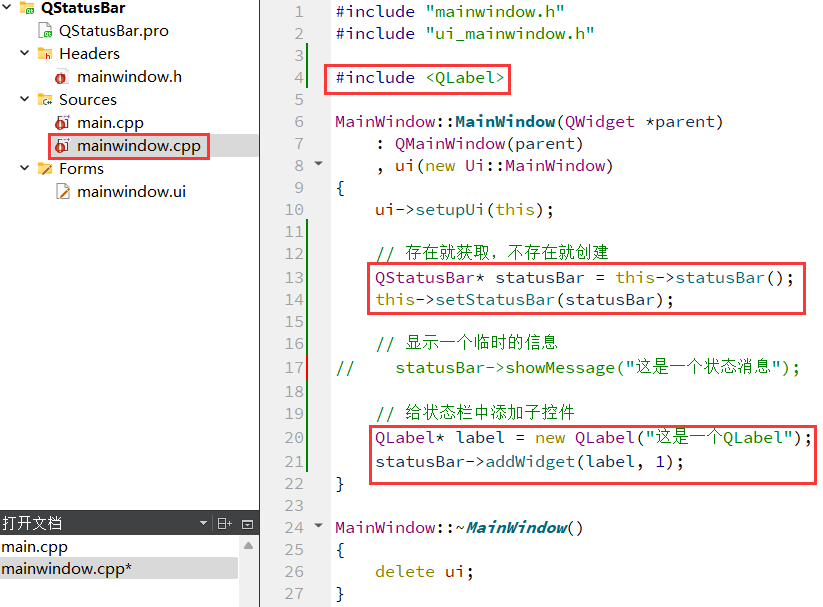
Task: Click the Headers folder icon
Action: coord(45,53)
